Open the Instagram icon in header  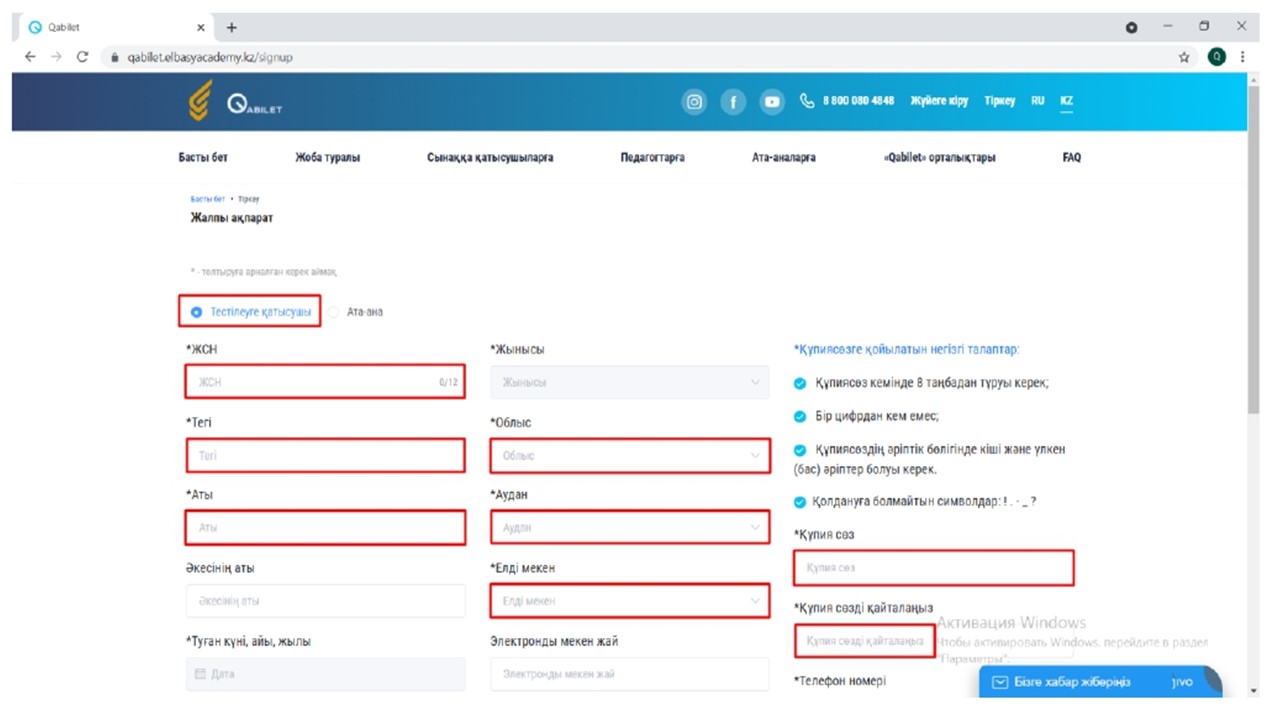pyautogui.click(x=694, y=102)
